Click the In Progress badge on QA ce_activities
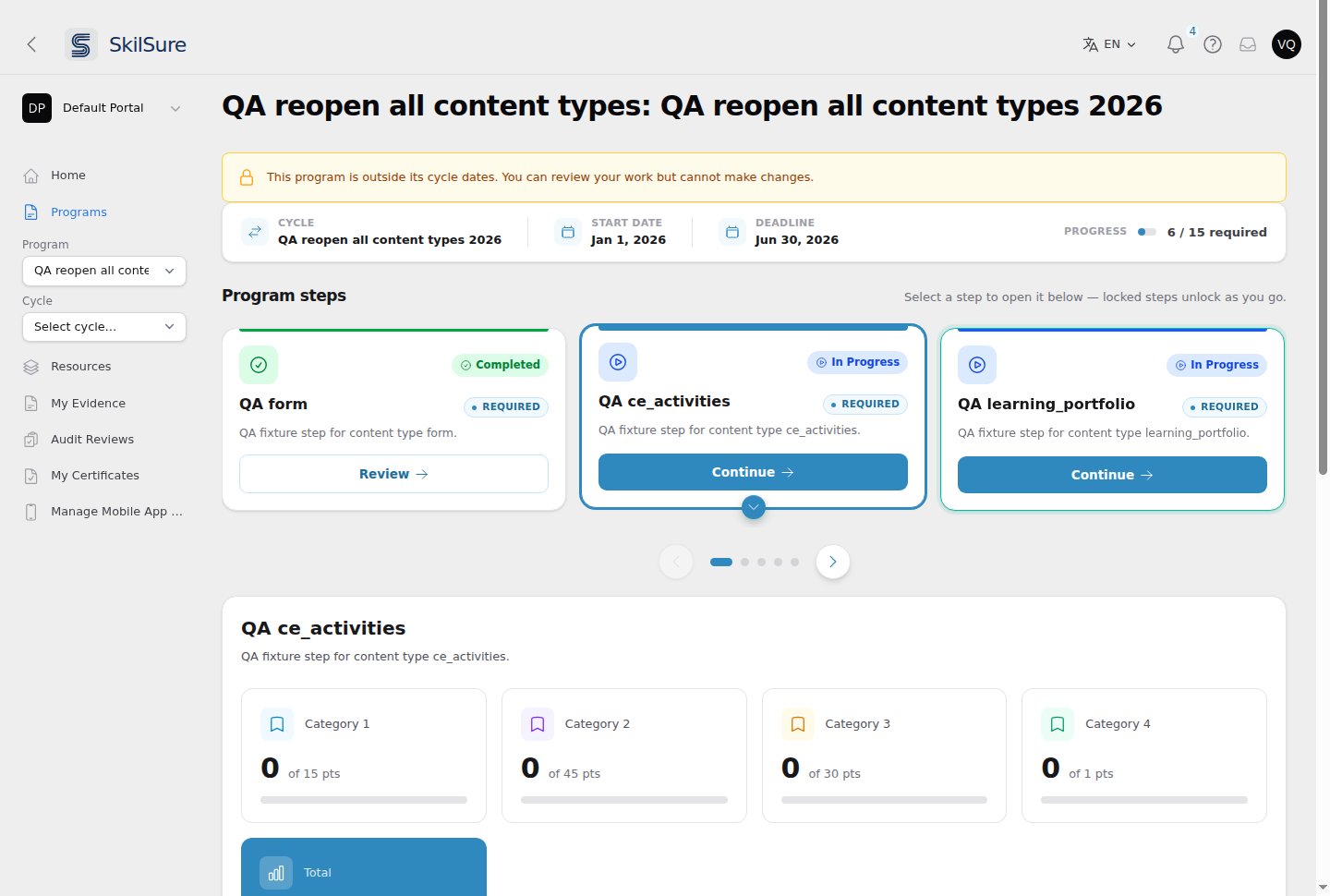1330x896 pixels. pyautogui.click(x=858, y=362)
